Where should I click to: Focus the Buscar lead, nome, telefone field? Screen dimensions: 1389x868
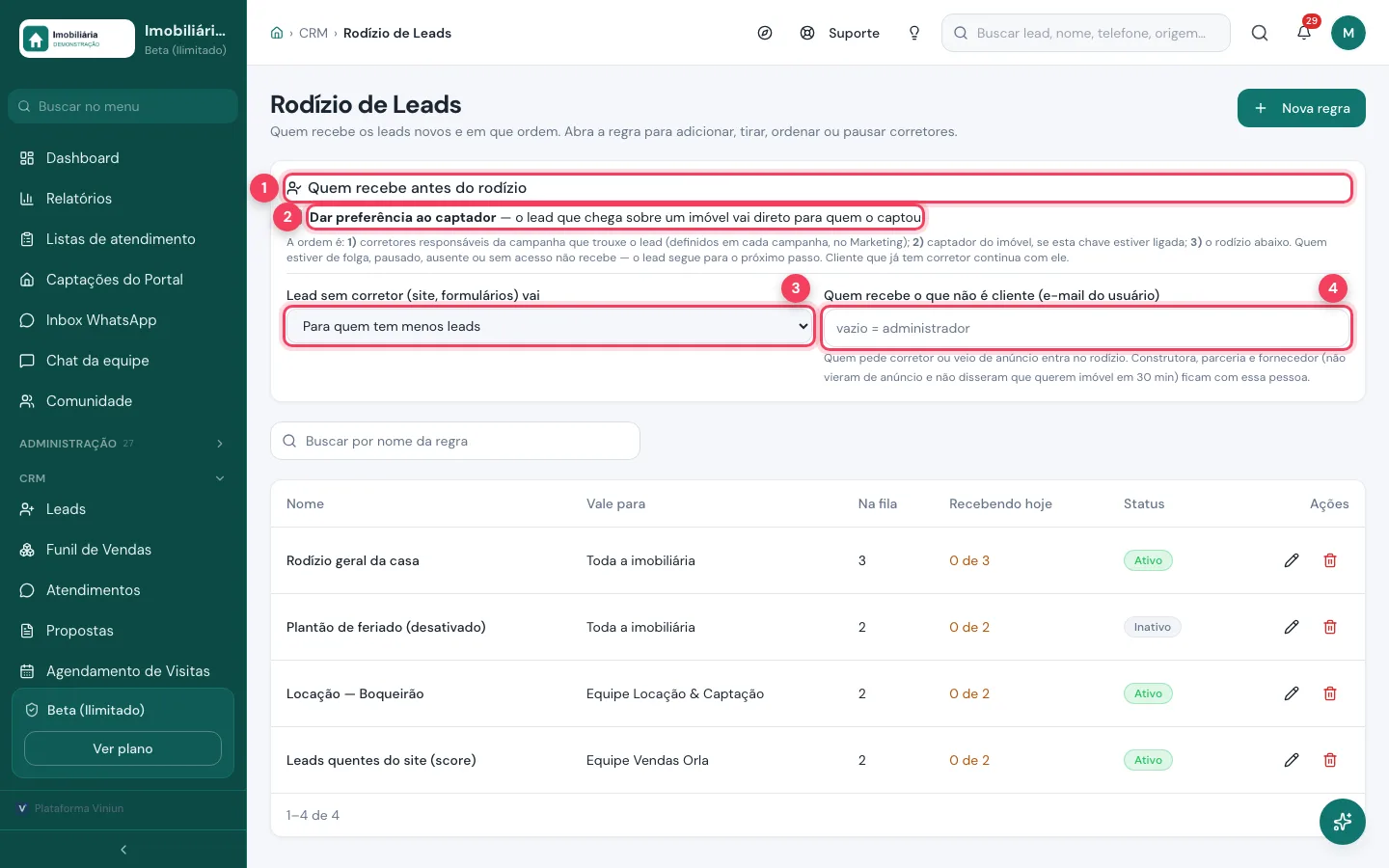point(1086,33)
